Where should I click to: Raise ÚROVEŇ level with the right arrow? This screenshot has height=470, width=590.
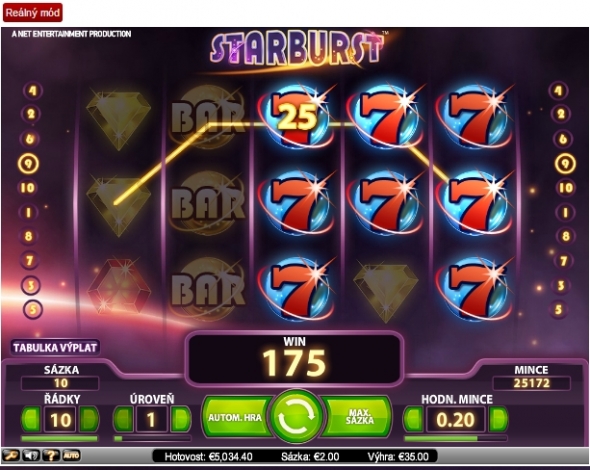181,419
